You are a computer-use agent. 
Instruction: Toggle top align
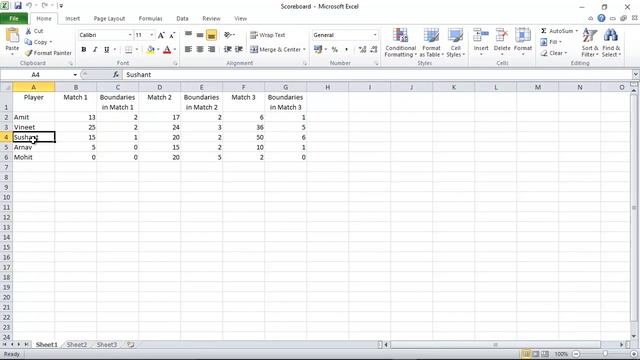click(189, 35)
